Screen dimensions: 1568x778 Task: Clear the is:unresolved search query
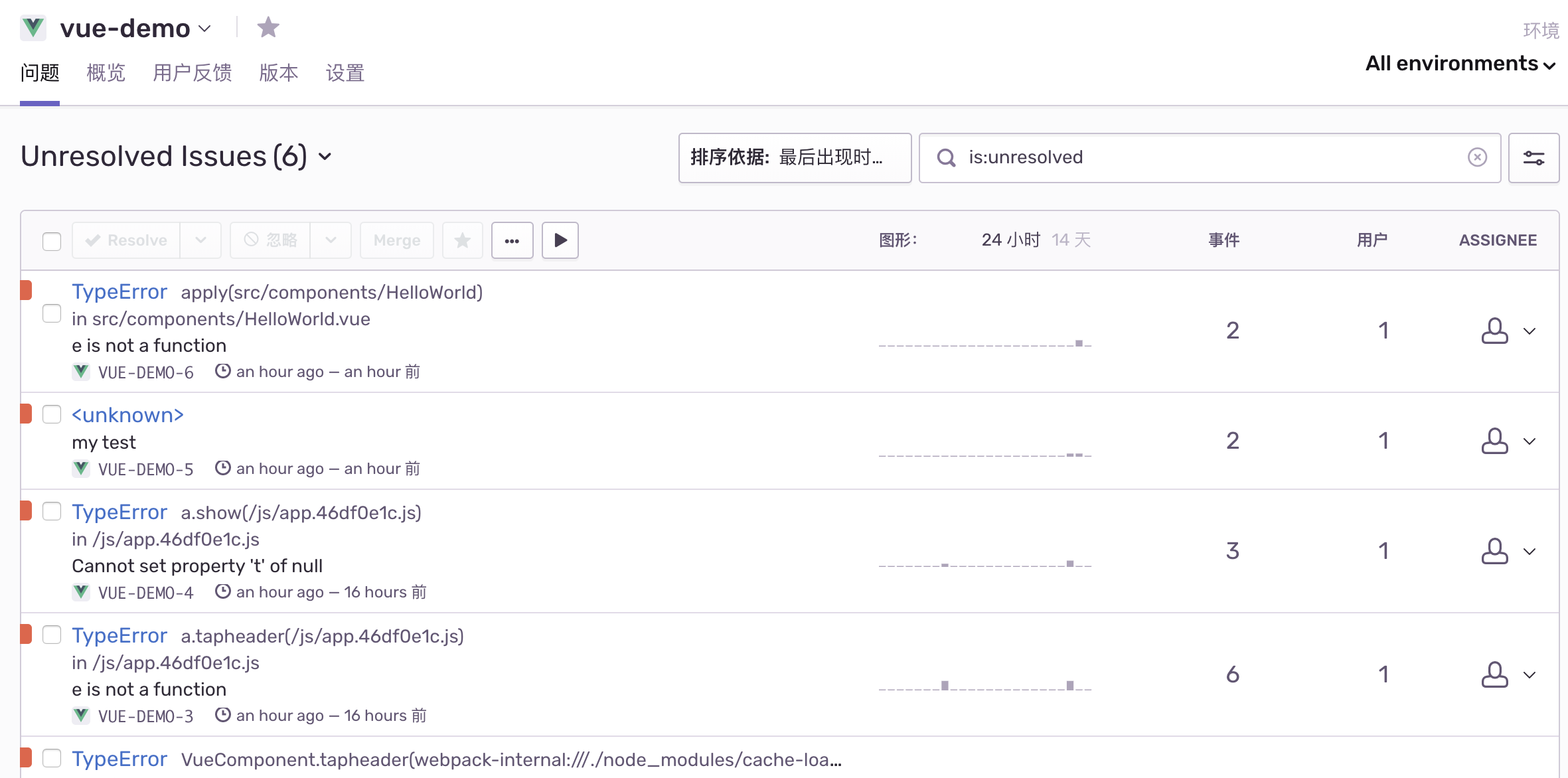(x=1477, y=157)
